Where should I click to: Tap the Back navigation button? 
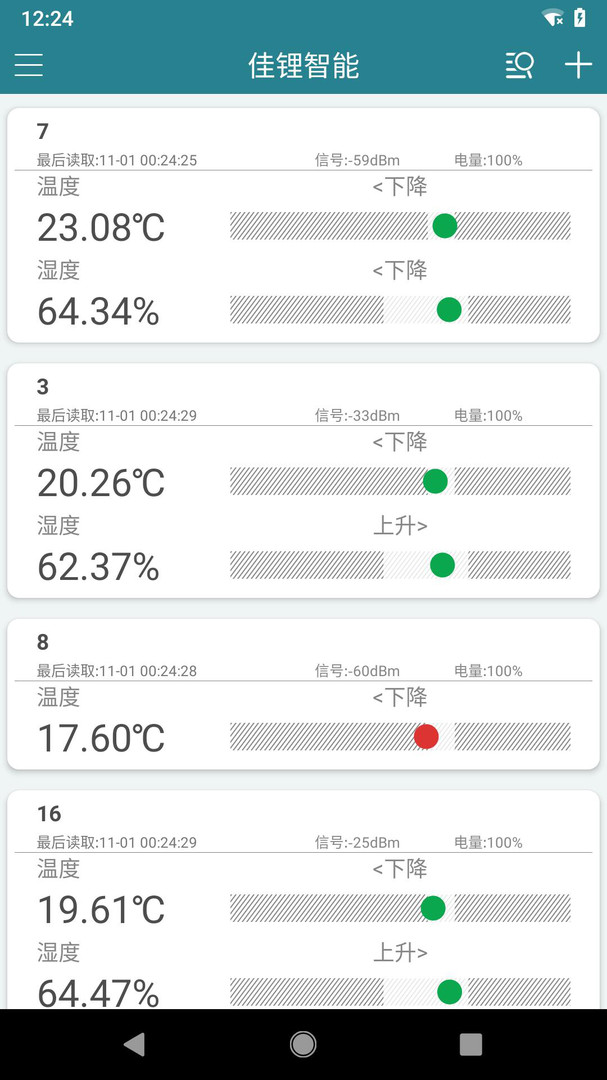(135, 1043)
